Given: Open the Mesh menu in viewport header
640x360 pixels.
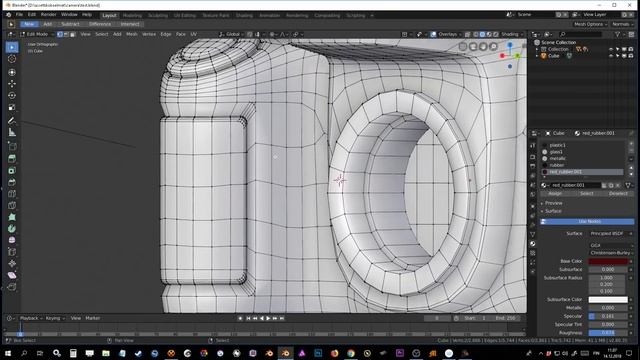Looking at the screenshot, I should [x=131, y=34].
